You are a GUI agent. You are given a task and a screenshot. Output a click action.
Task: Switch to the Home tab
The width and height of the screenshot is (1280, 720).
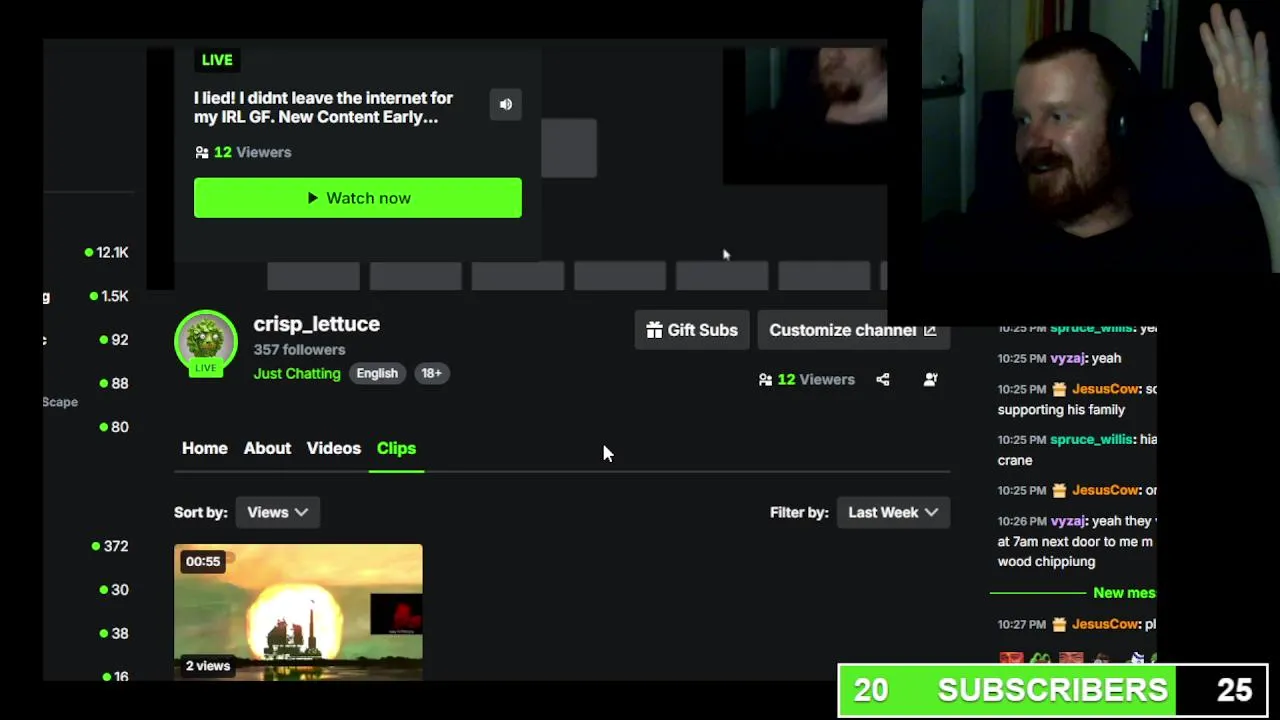(205, 448)
